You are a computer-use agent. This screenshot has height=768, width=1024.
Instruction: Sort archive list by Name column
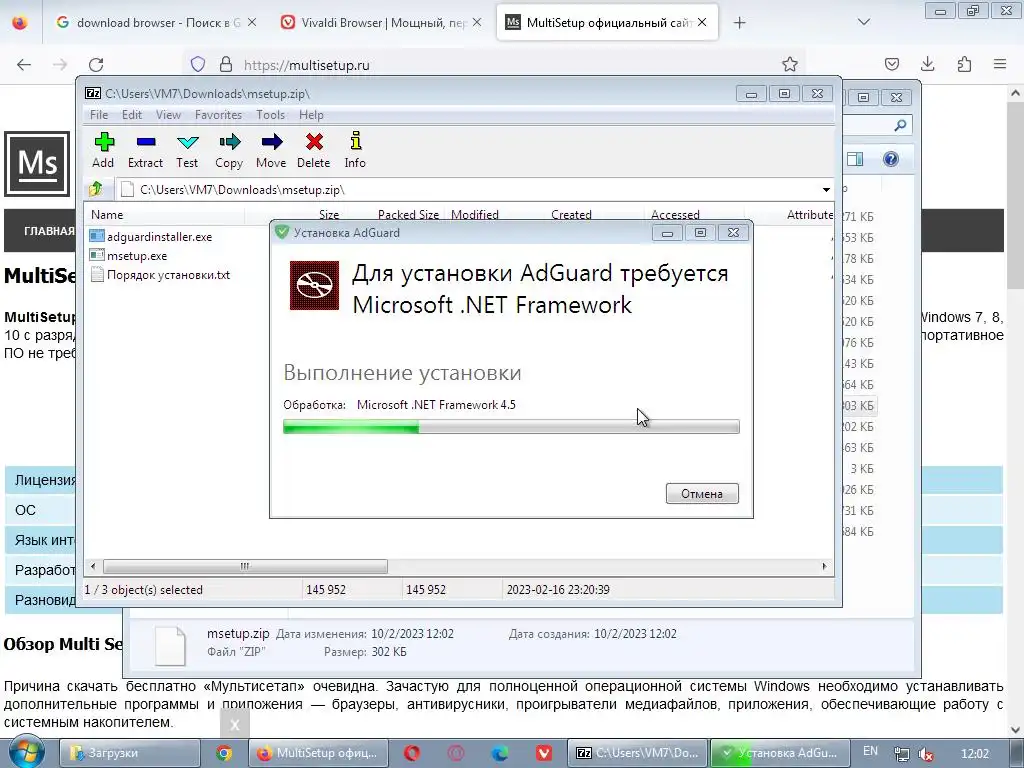107,215
